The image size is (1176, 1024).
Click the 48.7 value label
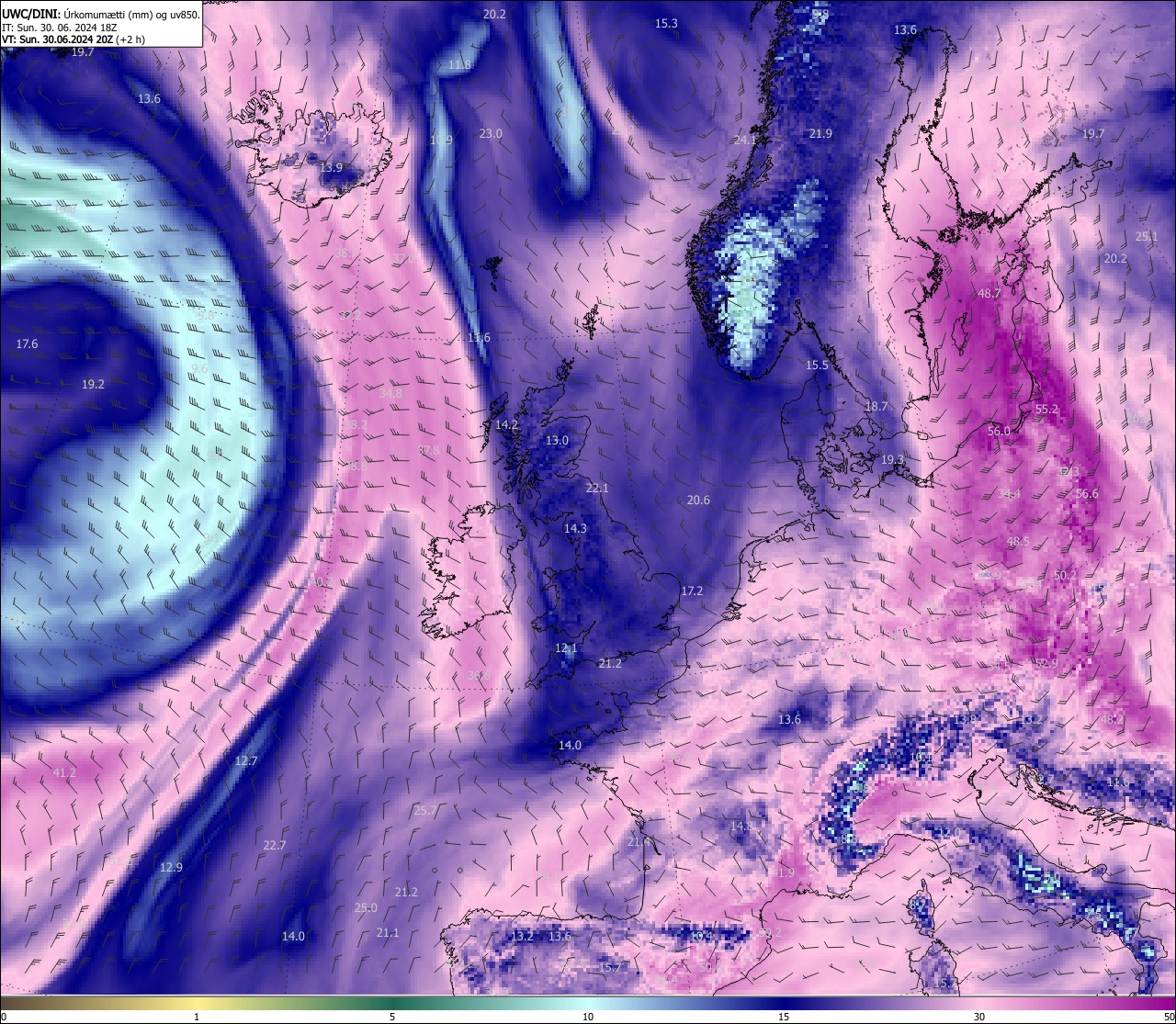[989, 293]
